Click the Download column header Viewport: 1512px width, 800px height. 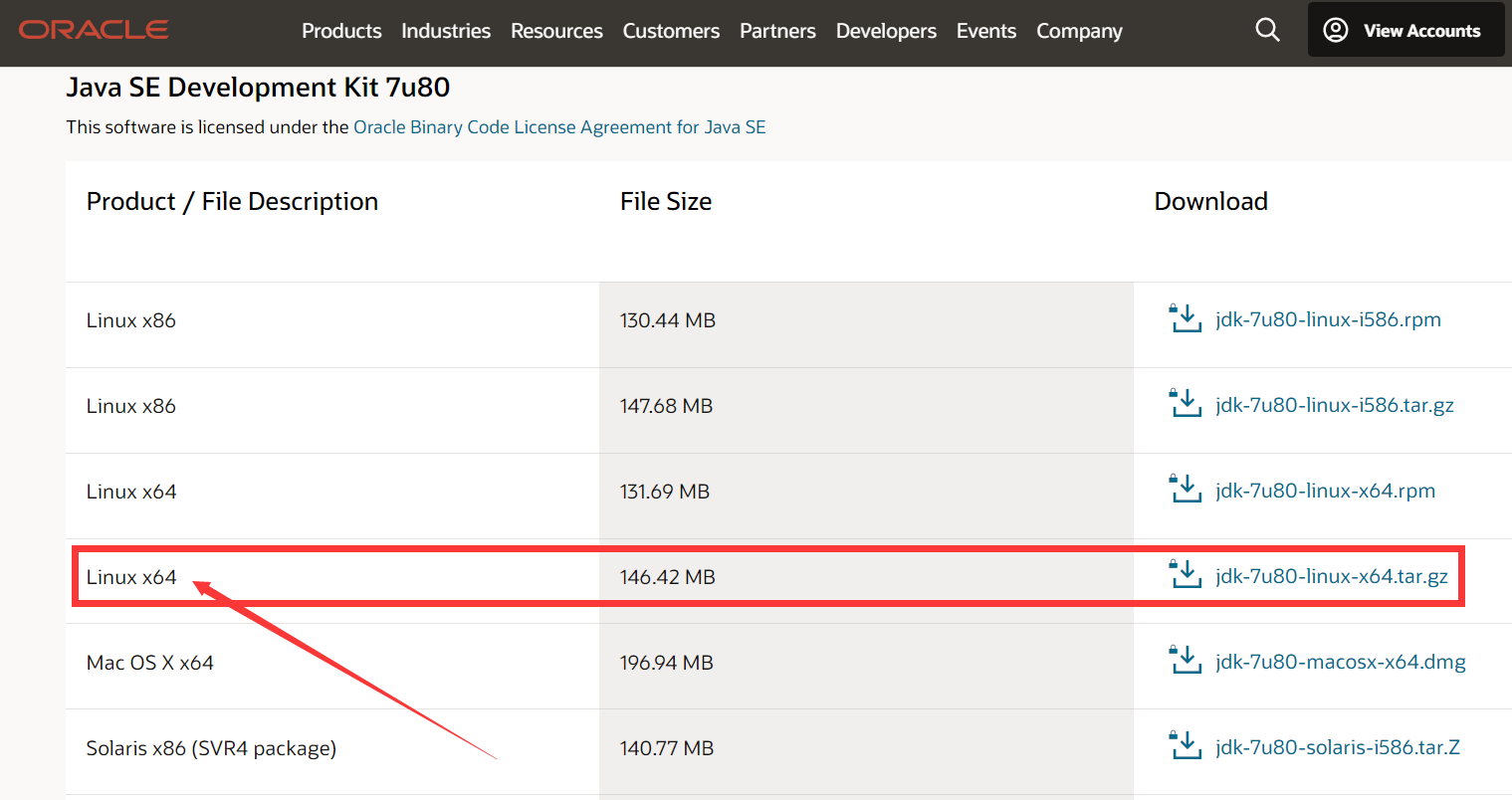point(1210,202)
